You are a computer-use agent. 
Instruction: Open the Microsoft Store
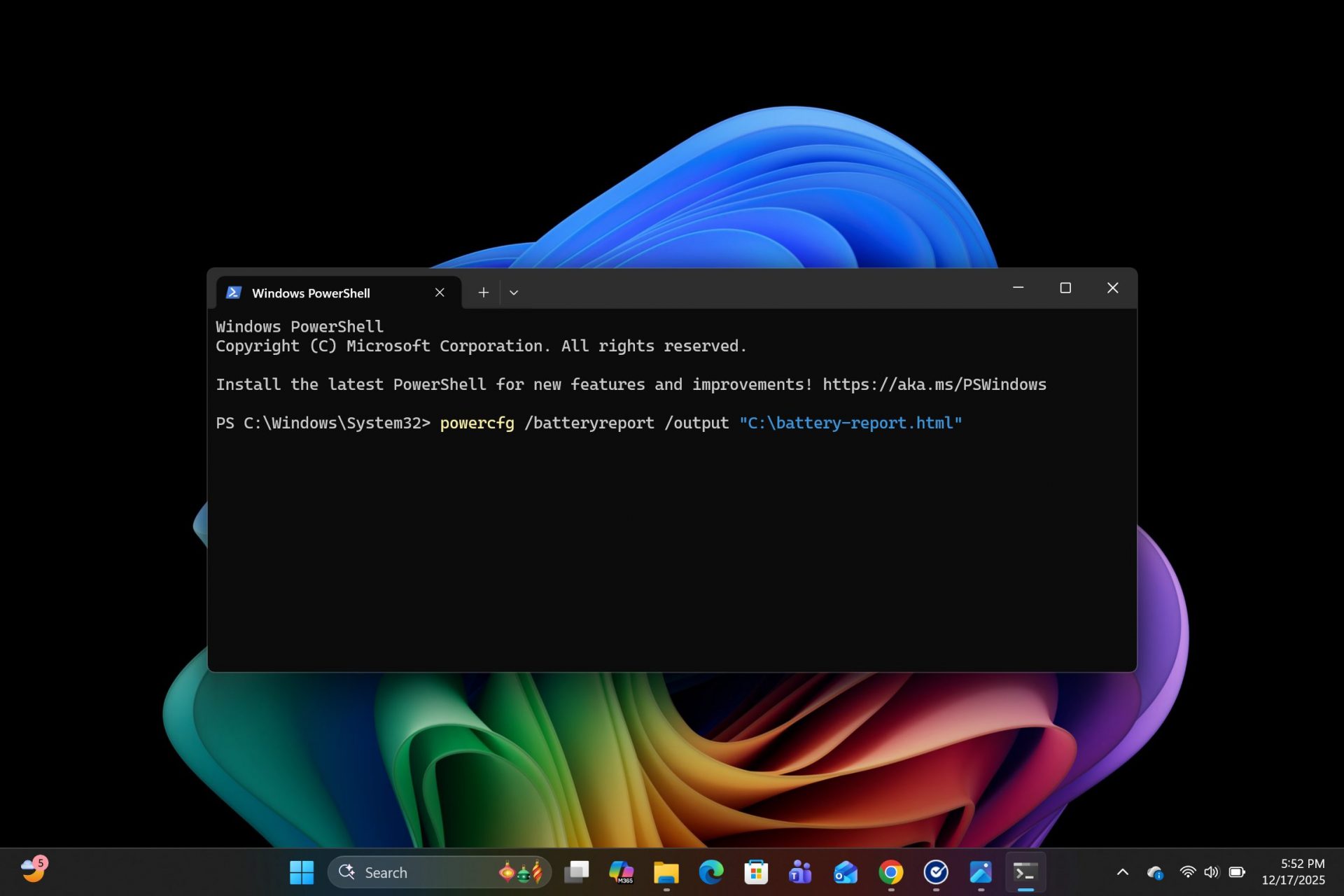tap(755, 872)
